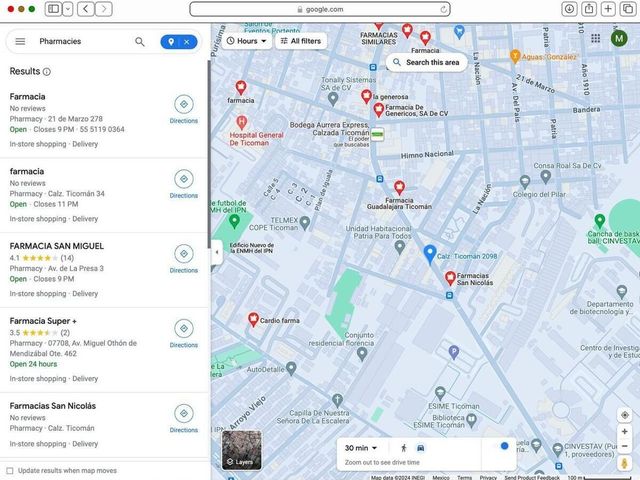Open the 30 min travel time dropdown
The height and width of the screenshot is (480, 640).
point(361,448)
